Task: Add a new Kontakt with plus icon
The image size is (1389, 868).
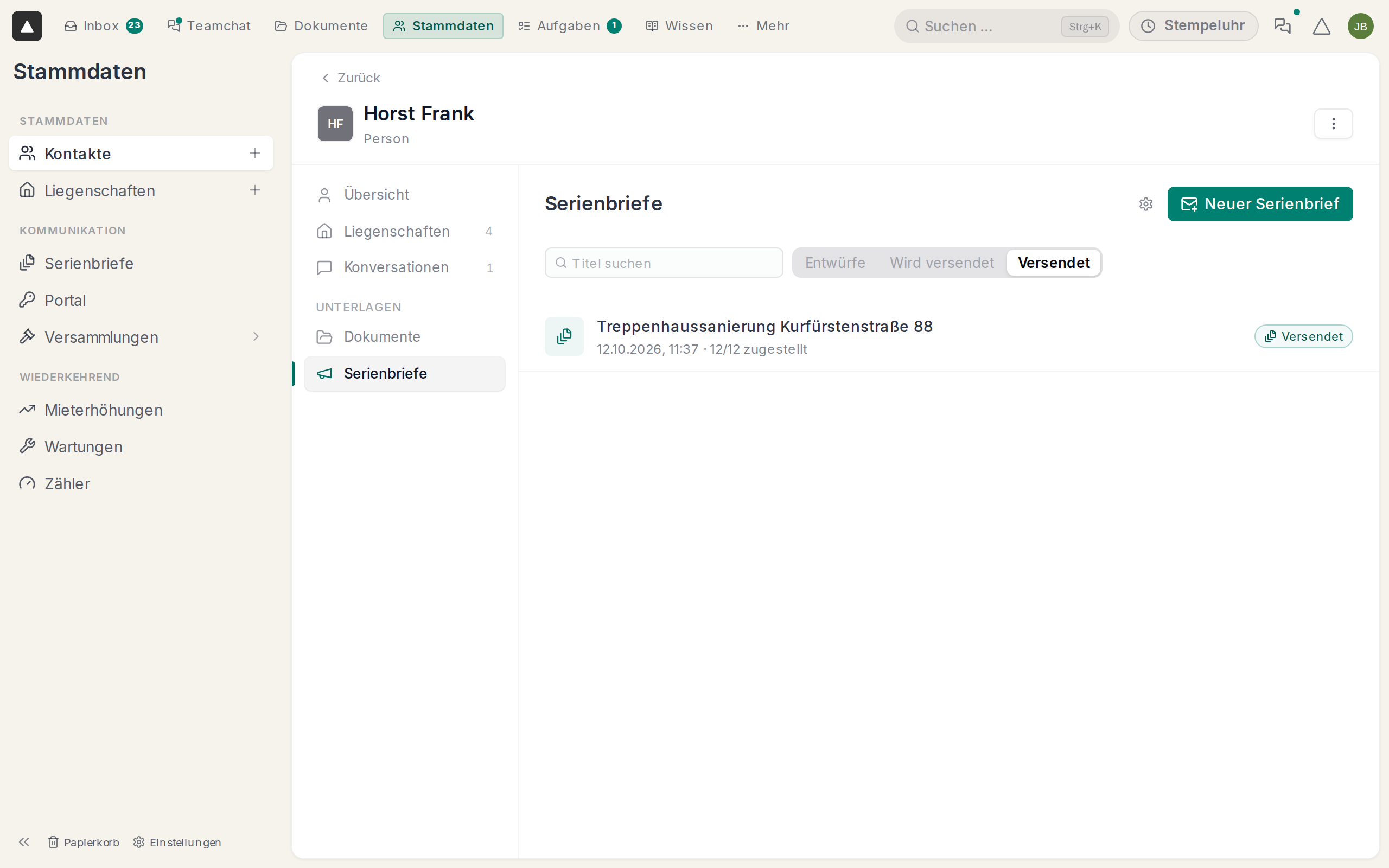Action: (x=255, y=154)
